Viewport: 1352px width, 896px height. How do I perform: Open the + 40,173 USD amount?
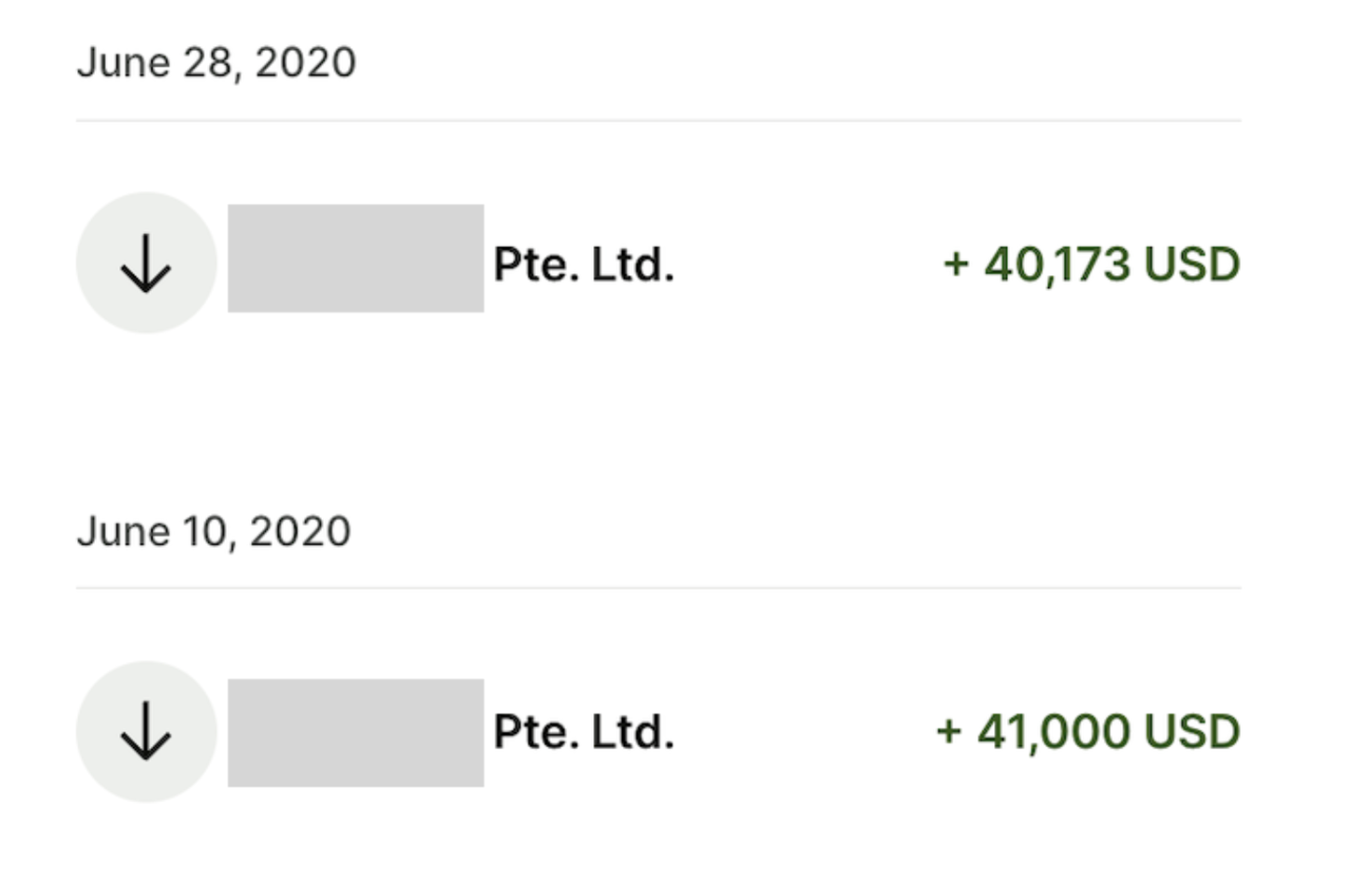pyautogui.click(x=1092, y=264)
